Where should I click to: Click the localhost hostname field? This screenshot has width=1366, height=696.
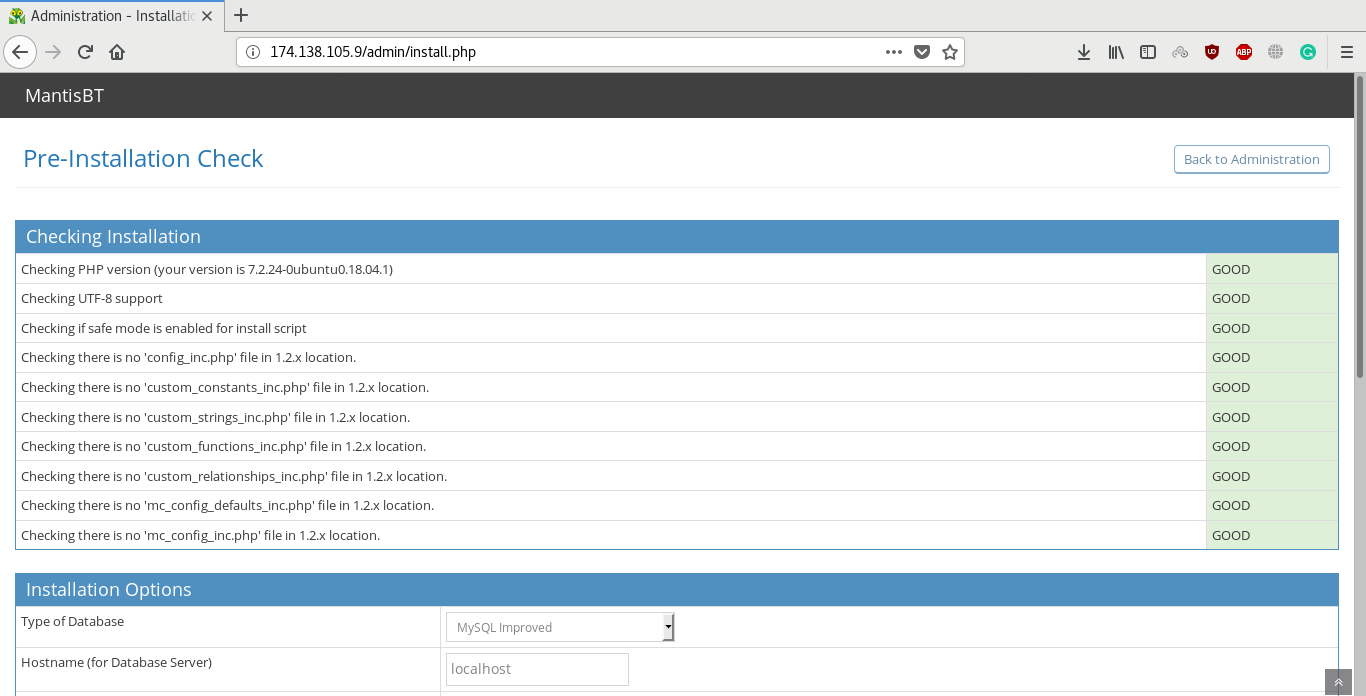pyautogui.click(x=537, y=669)
